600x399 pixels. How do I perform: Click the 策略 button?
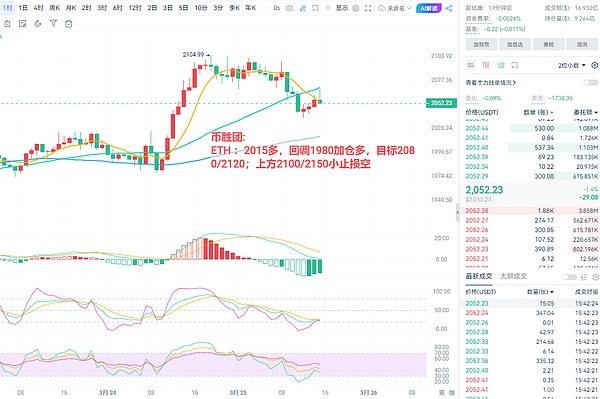coord(548,44)
